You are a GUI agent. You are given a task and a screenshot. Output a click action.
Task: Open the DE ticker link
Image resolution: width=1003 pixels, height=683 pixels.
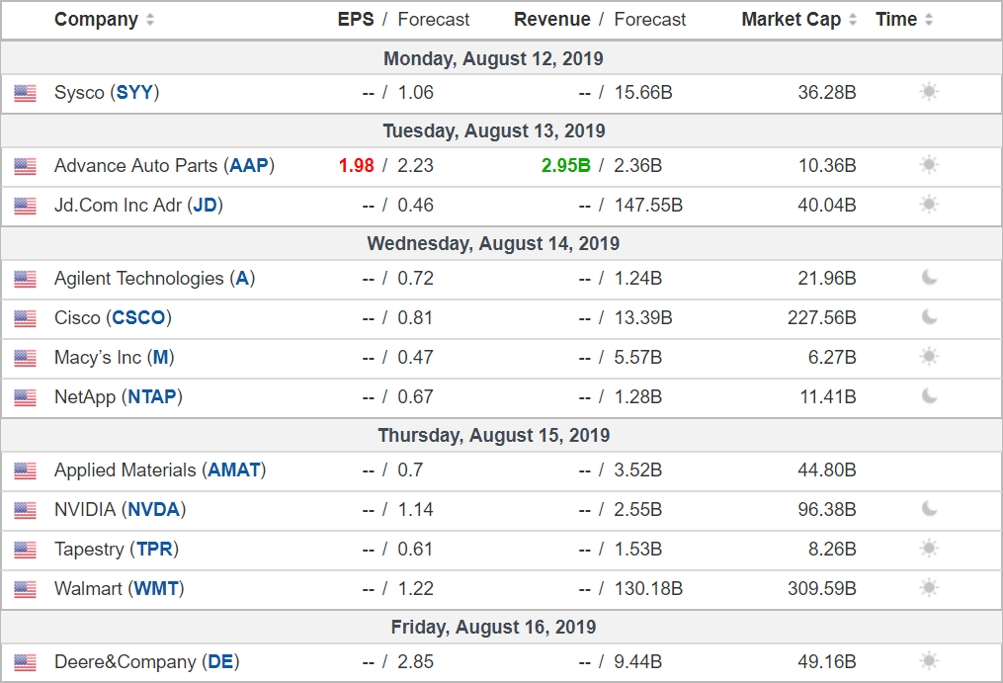click(221, 662)
